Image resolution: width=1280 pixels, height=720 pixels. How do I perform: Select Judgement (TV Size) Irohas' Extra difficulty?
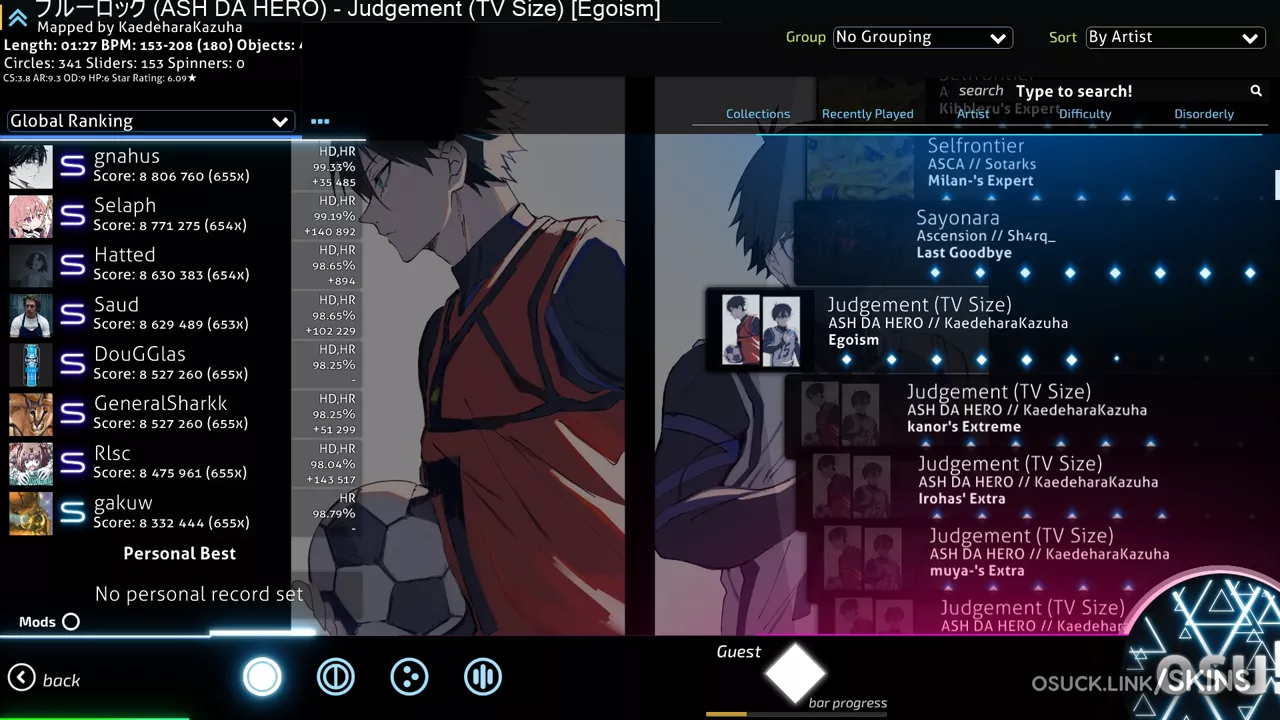[x=1038, y=490]
